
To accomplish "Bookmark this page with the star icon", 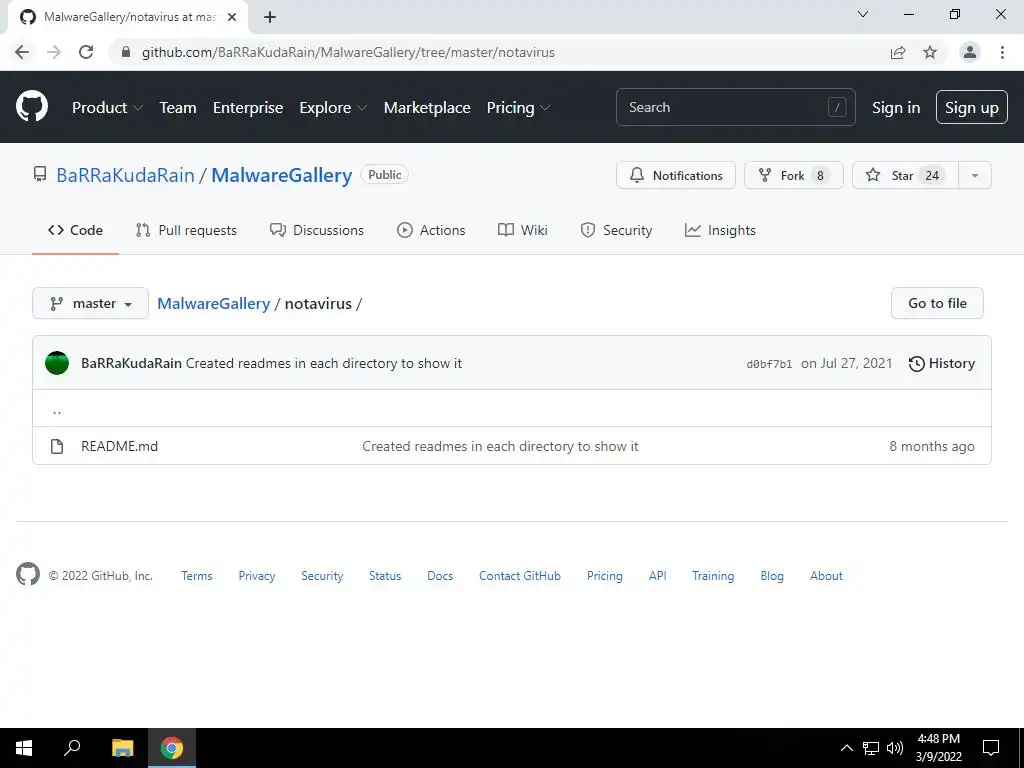I will pyautogui.click(x=930, y=52).
